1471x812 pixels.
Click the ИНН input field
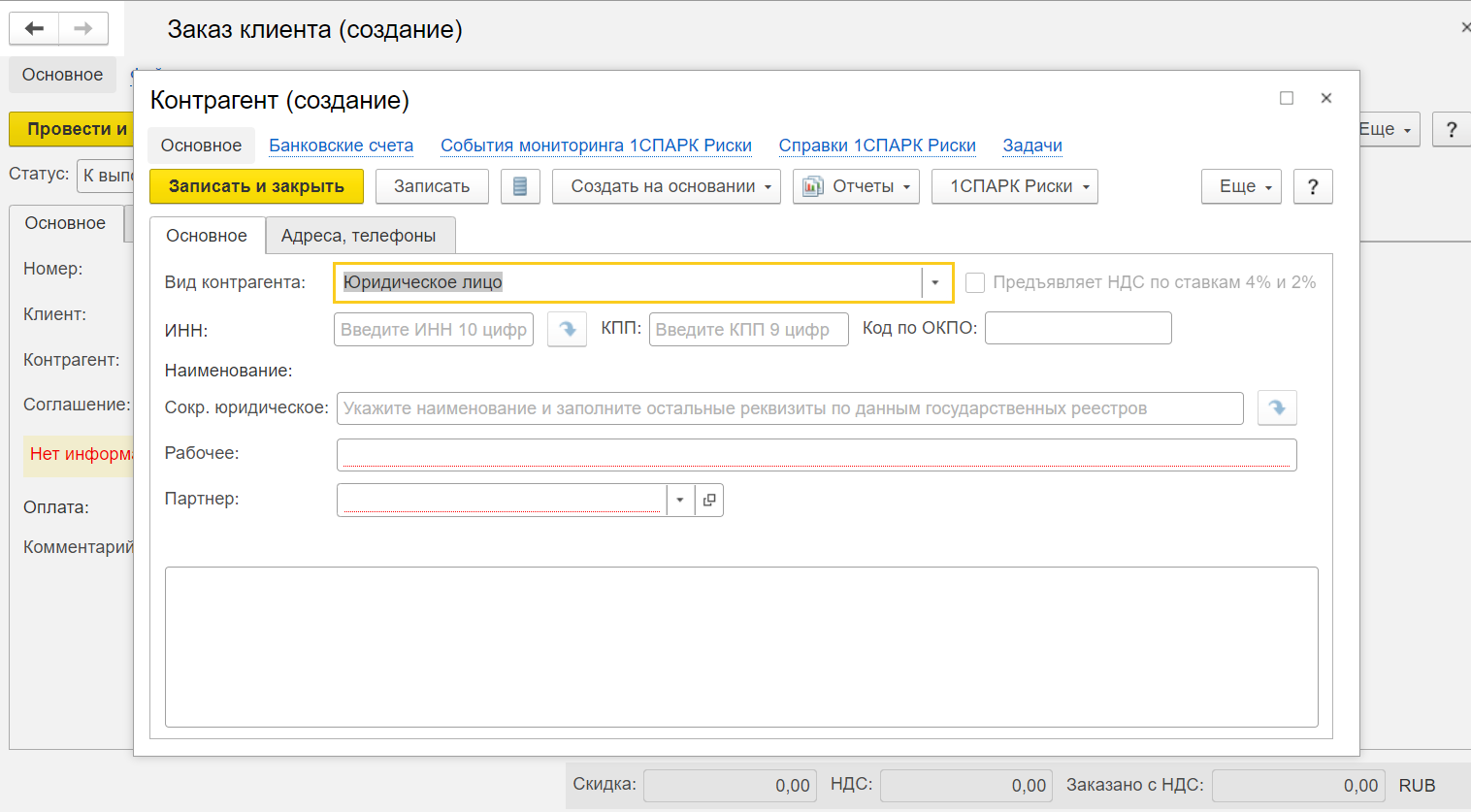pos(434,330)
